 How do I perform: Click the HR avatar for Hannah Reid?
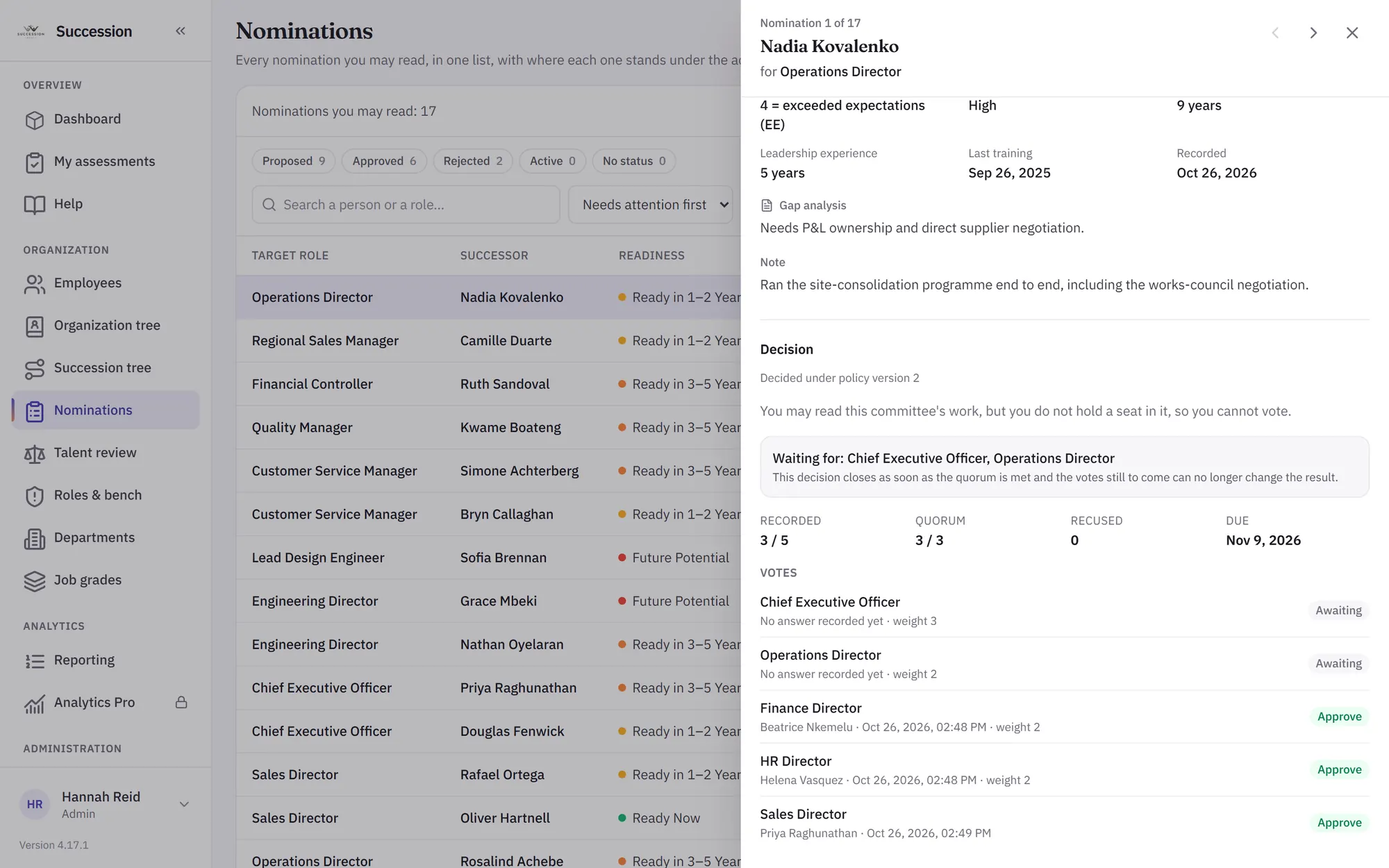(35, 804)
